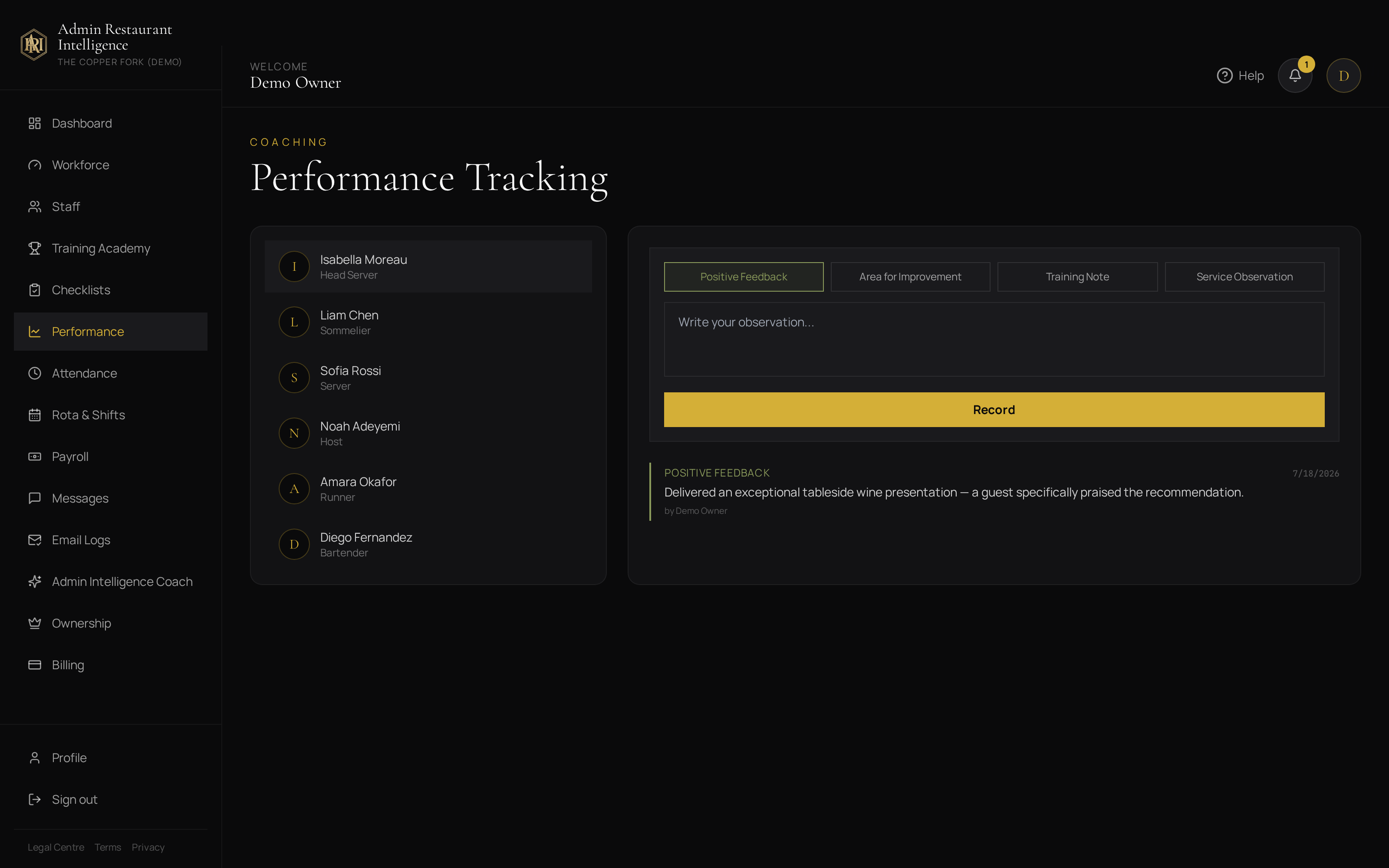Click the Checklists clipboard icon
Screen dimensions: 1389x868
(x=34, y=290)
